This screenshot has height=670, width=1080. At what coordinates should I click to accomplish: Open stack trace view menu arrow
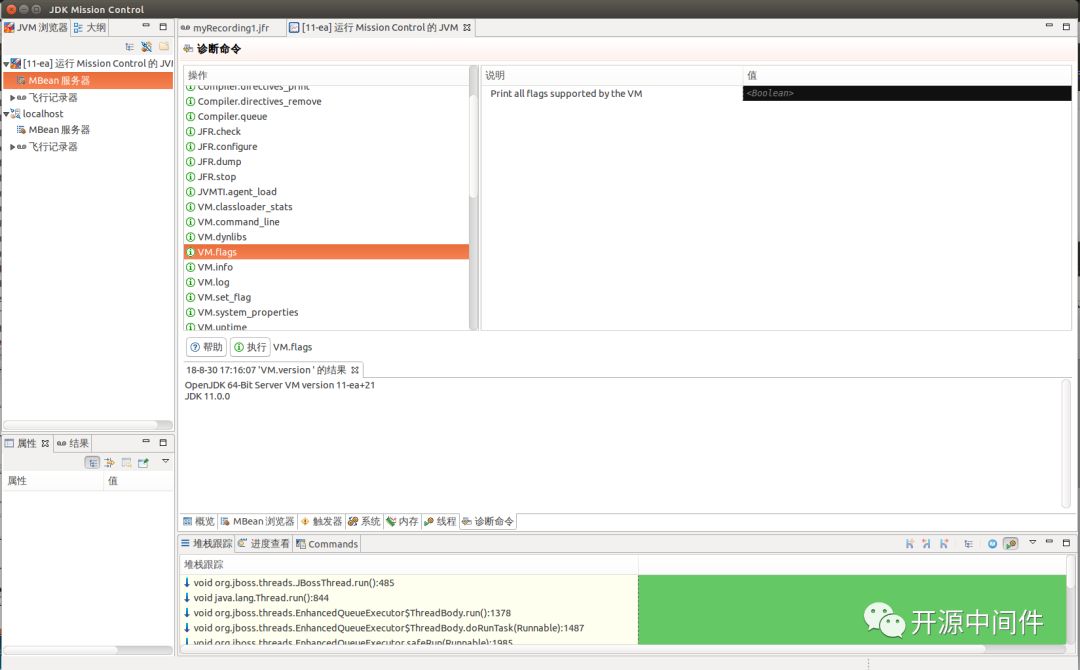(1032, 542)
